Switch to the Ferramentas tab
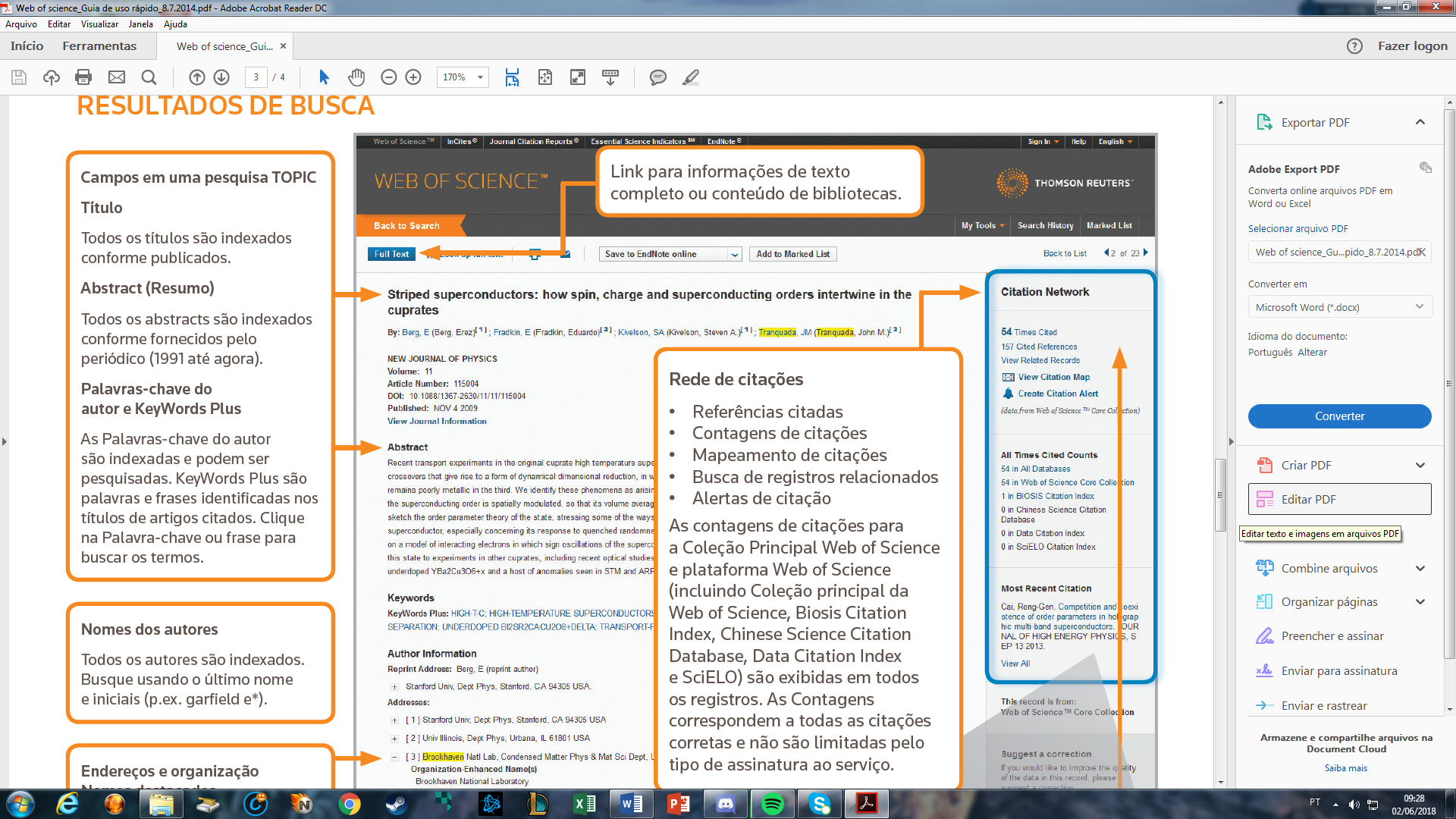The image size is (1456, 819). 99,46
